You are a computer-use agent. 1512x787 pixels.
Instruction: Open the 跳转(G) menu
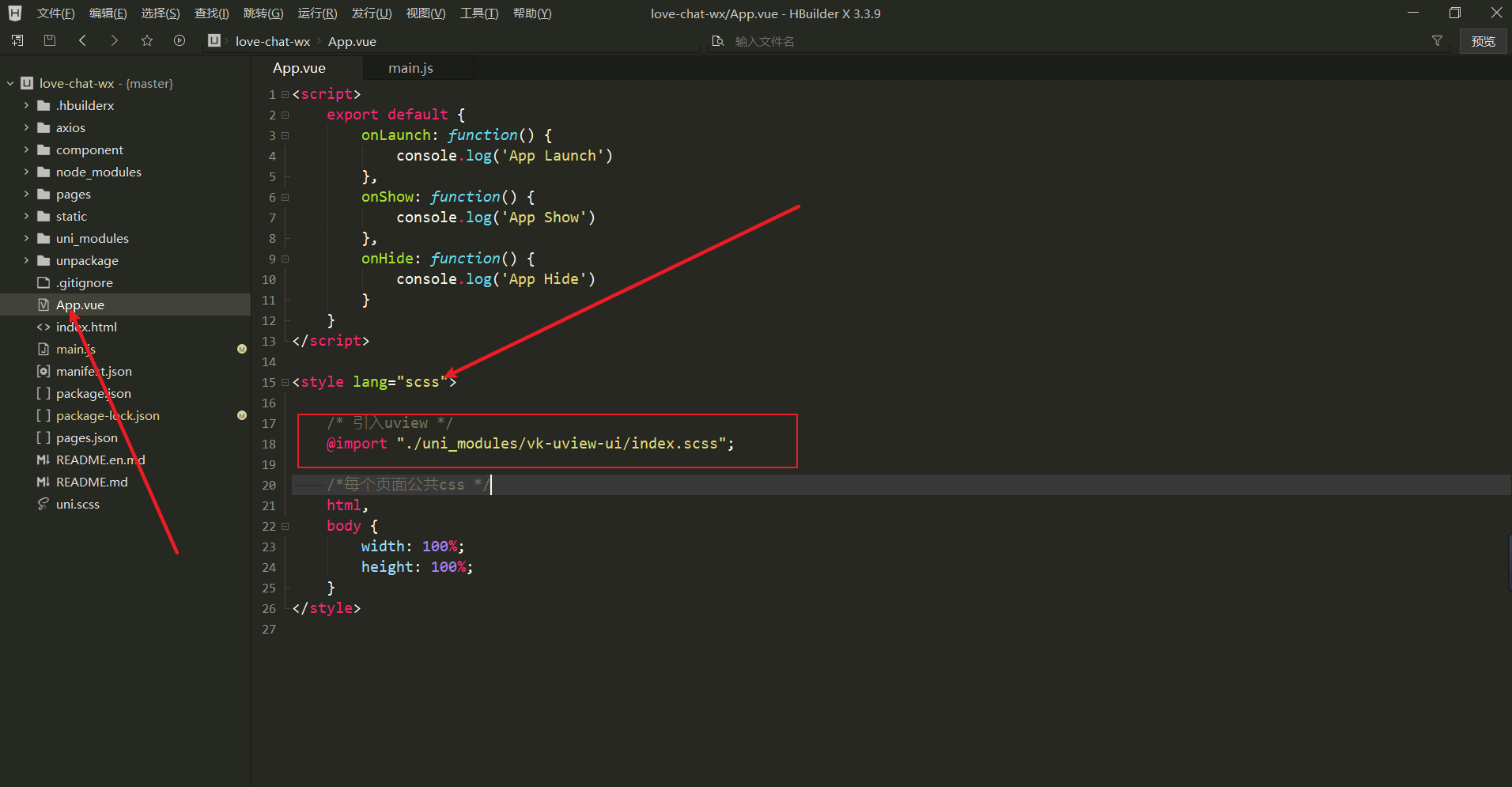tap(263, 13)
